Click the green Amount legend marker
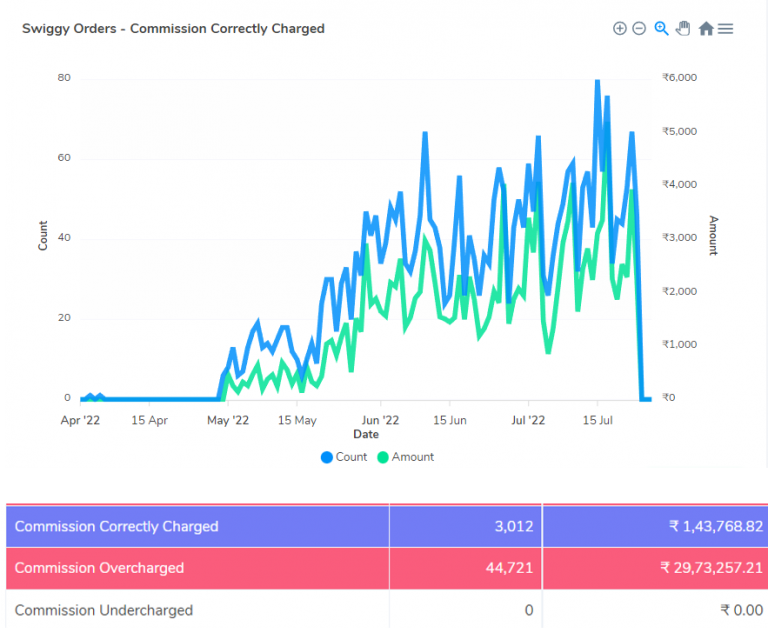The height and width of the screenshot is (633, 768). [x=383, y=457]
